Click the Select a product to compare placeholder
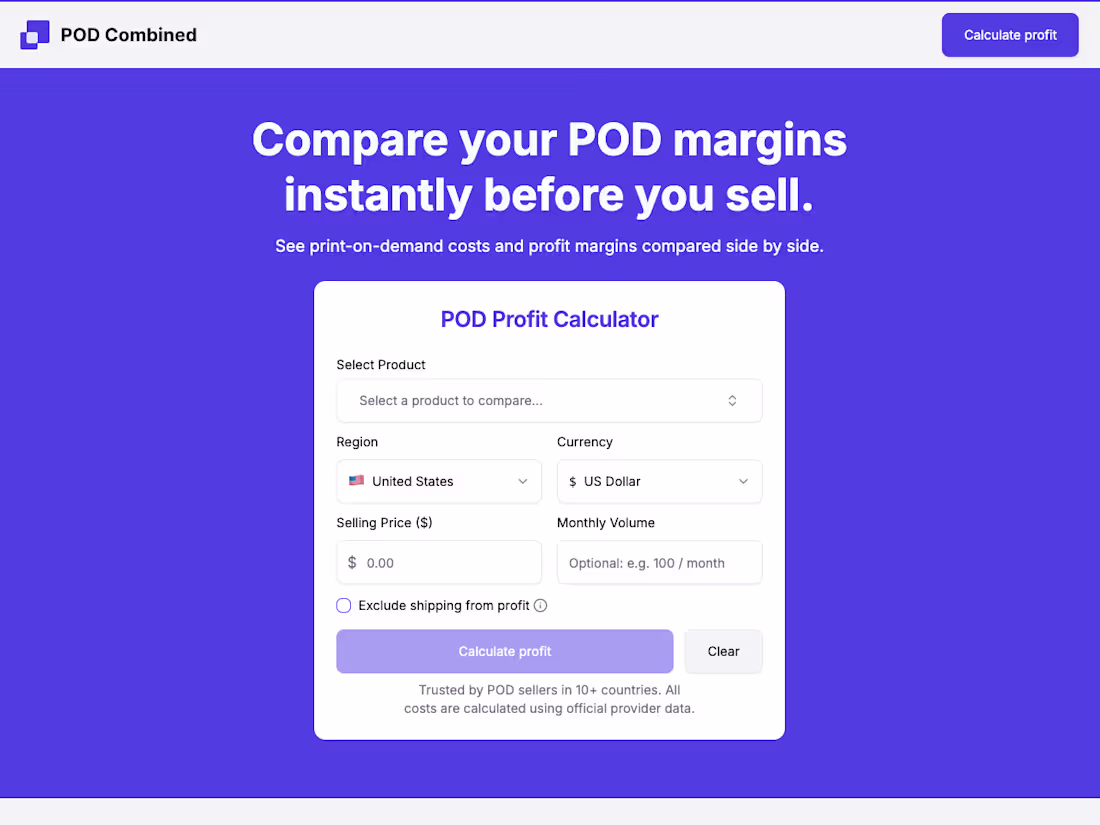The height and width of the screenshot is (825, 1100). pos(450,400)
